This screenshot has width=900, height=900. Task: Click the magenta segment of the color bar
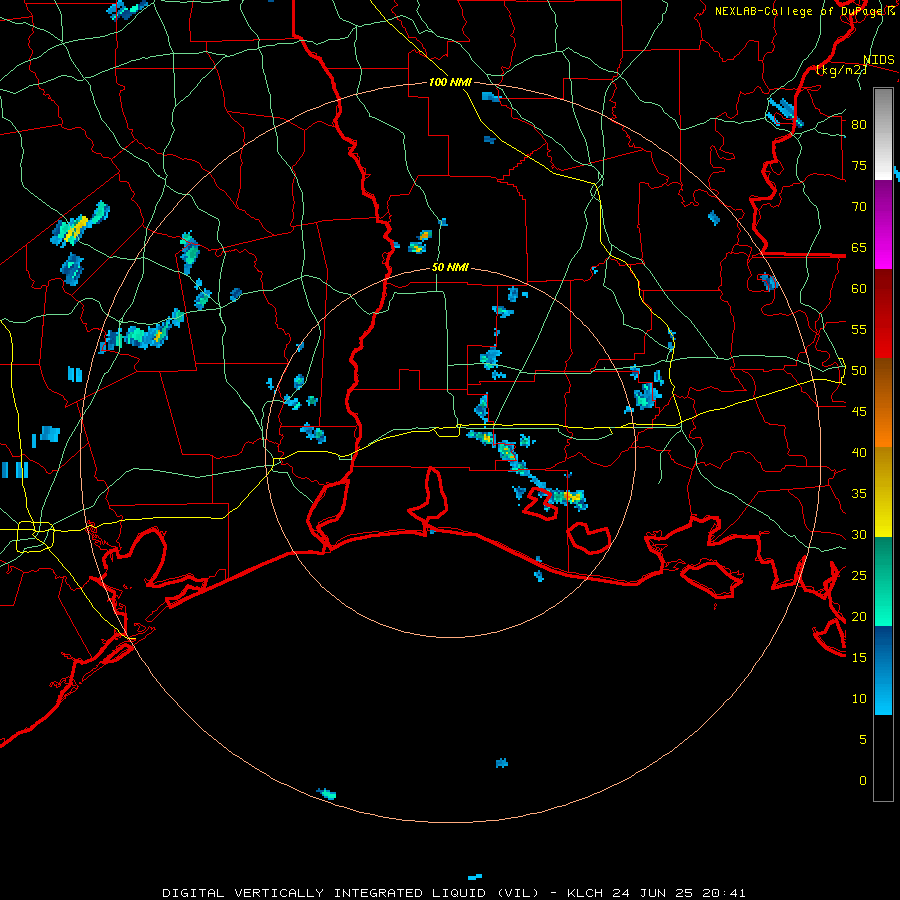point(883,224)
